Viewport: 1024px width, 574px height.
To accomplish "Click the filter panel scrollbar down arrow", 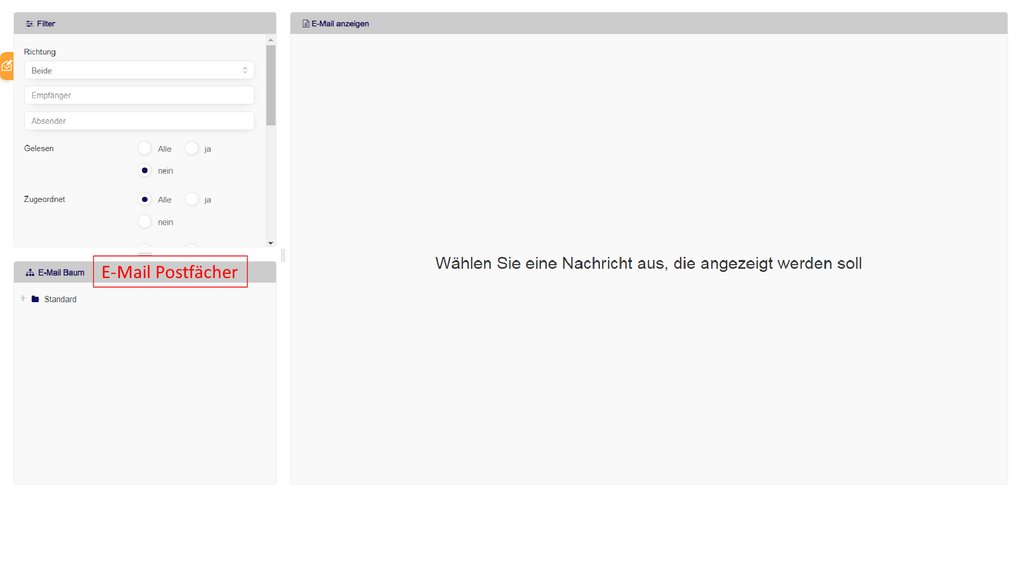I will [x=271, y=242].
